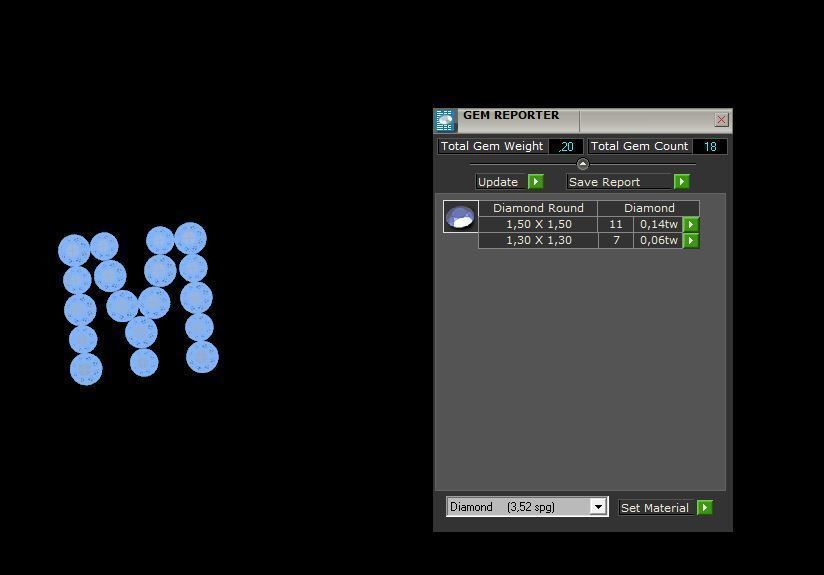Click the green arrow for the 0,14tw row

691,224
